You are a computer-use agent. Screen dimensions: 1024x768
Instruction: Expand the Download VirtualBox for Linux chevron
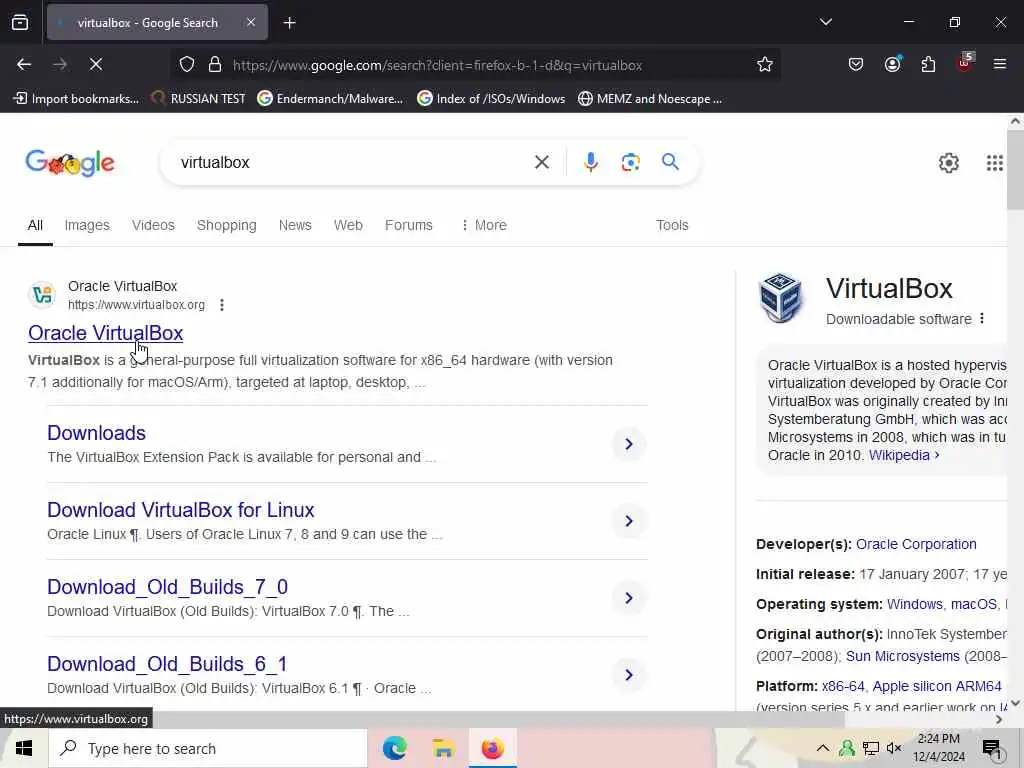coord(629,521)
